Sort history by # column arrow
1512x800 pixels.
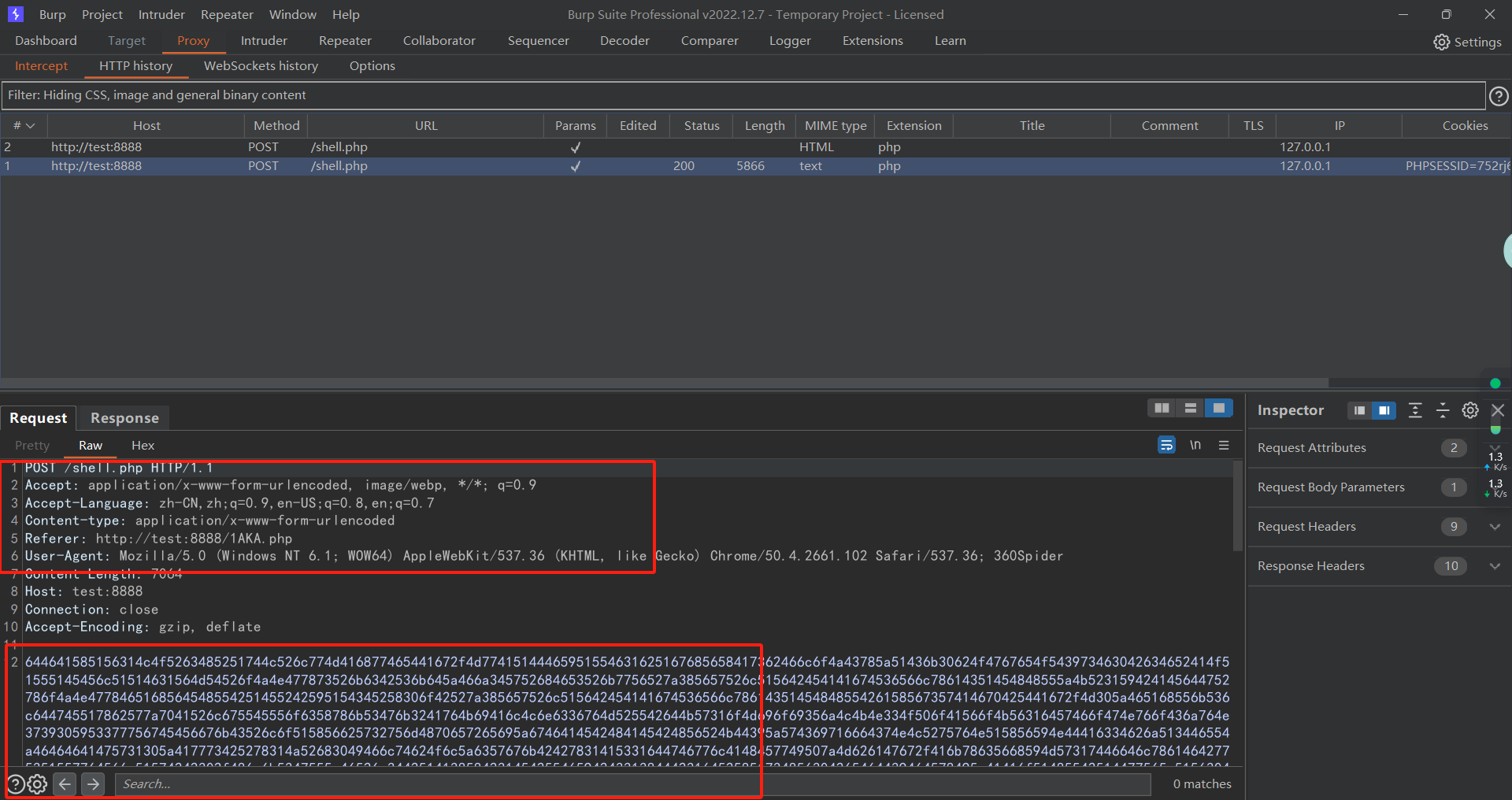tap(31, 126)
